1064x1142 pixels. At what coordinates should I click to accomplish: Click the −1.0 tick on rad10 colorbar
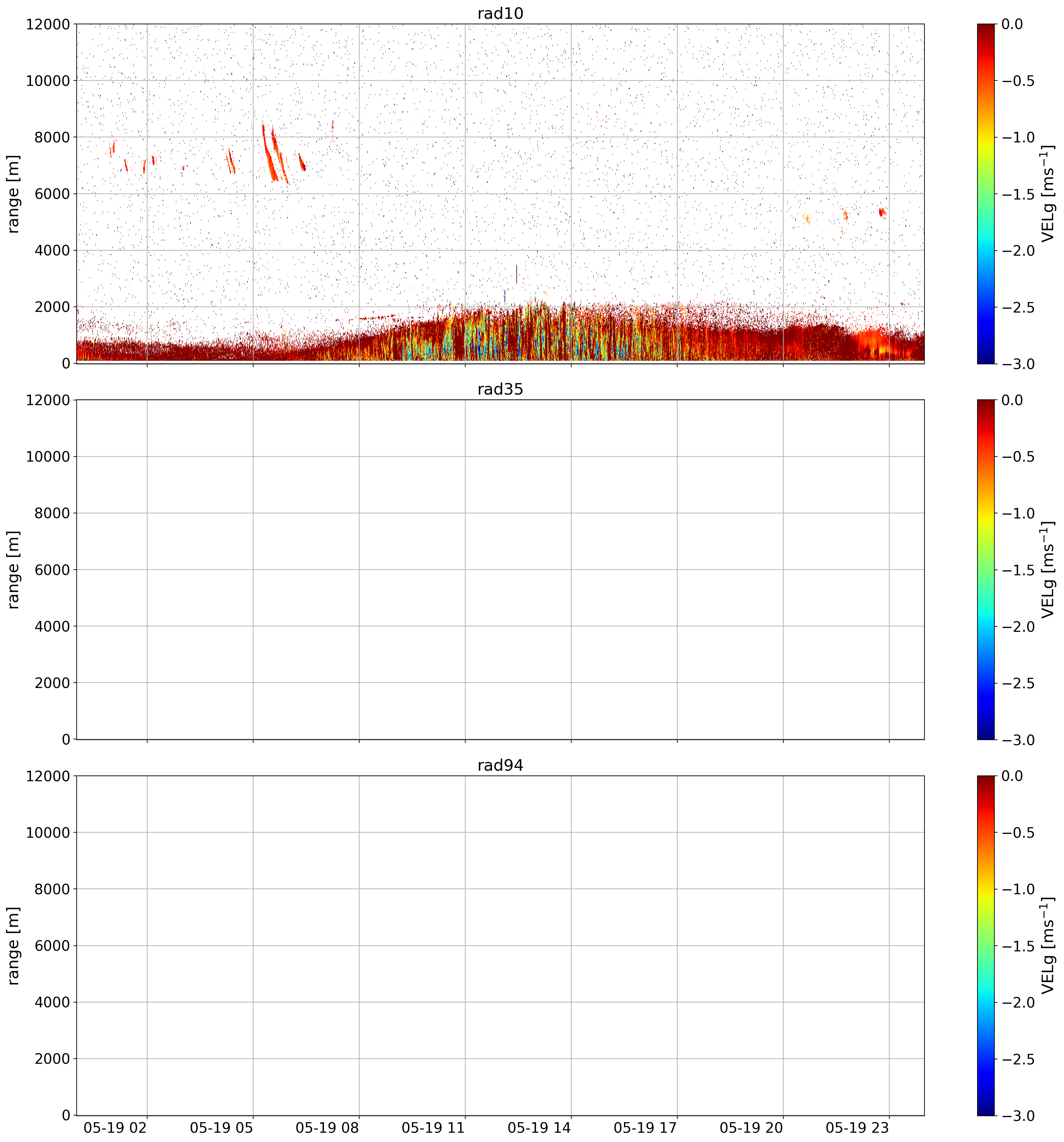tap(1018, 137)
